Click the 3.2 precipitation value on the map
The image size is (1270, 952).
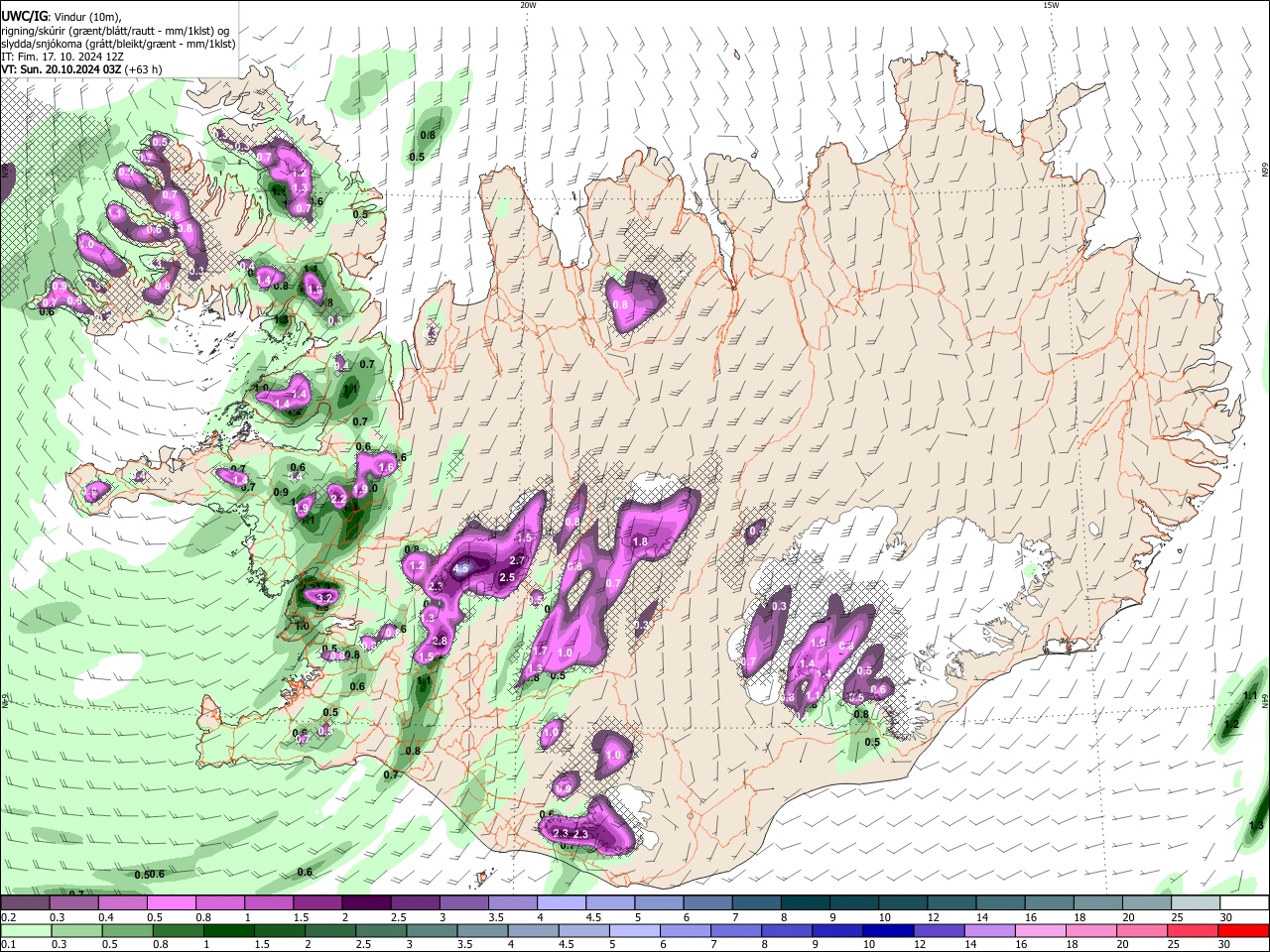pos(324,598)
